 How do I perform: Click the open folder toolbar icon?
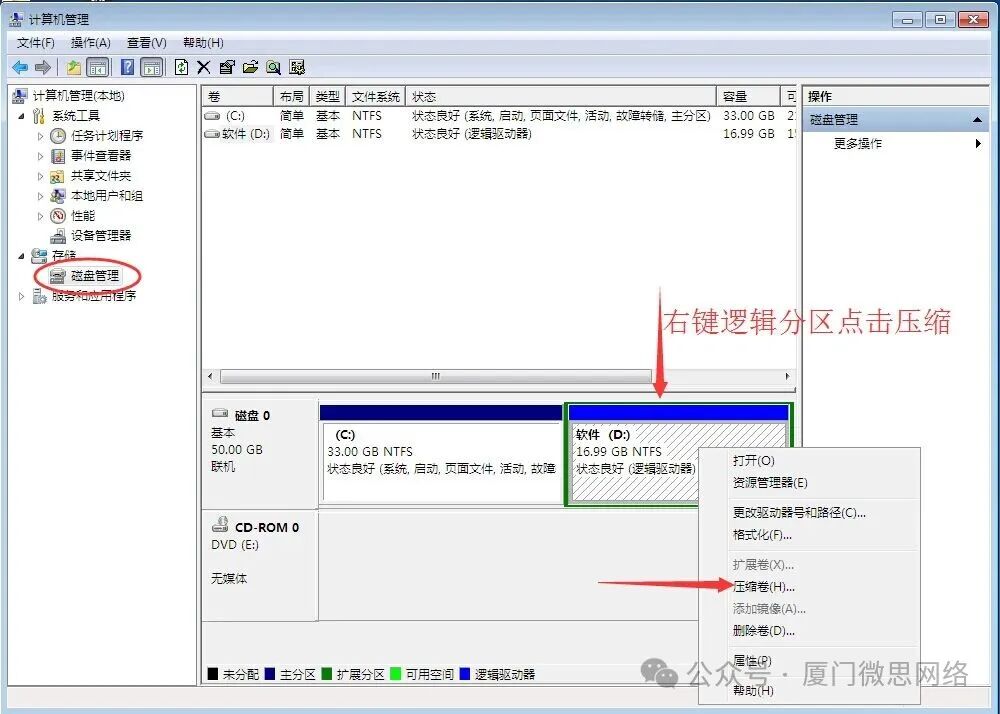point(251,67)
